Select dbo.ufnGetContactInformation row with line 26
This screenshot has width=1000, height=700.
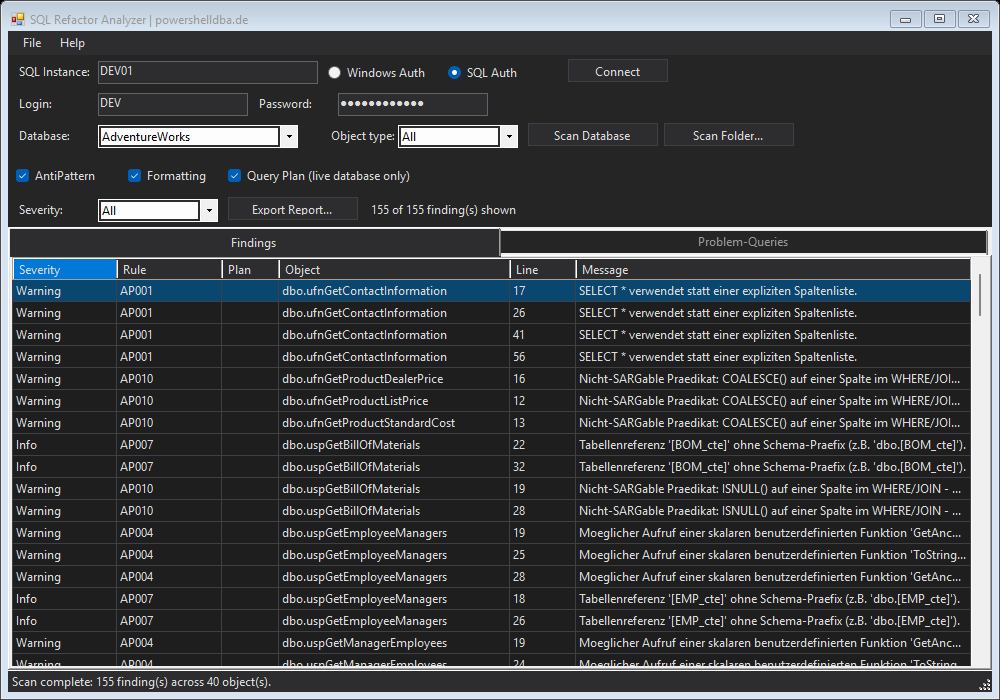491,313
